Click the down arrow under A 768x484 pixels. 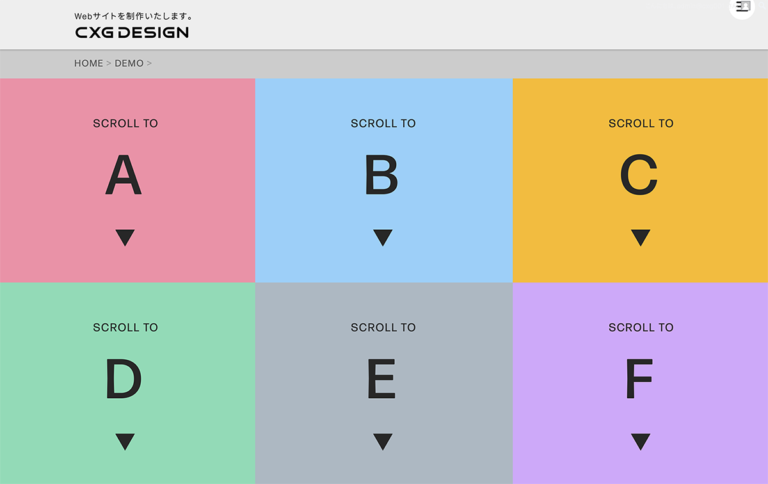(x=125, y=237)
